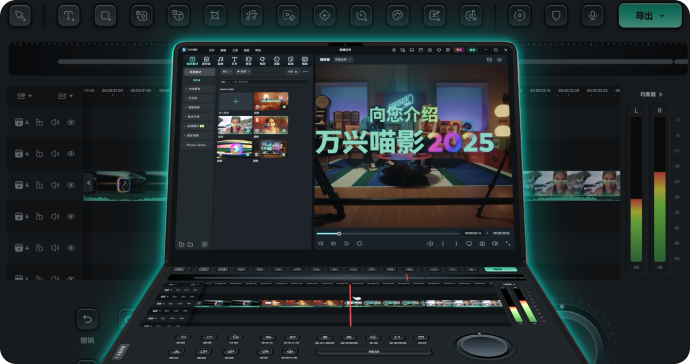Click the volume speaker icon under preview
Screen dimensions: 690x364
pos(495,243)
